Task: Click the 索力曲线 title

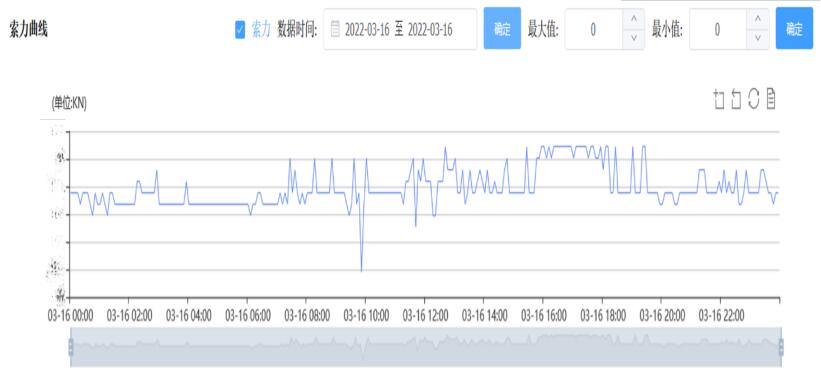Action: (x=28, y=30)
